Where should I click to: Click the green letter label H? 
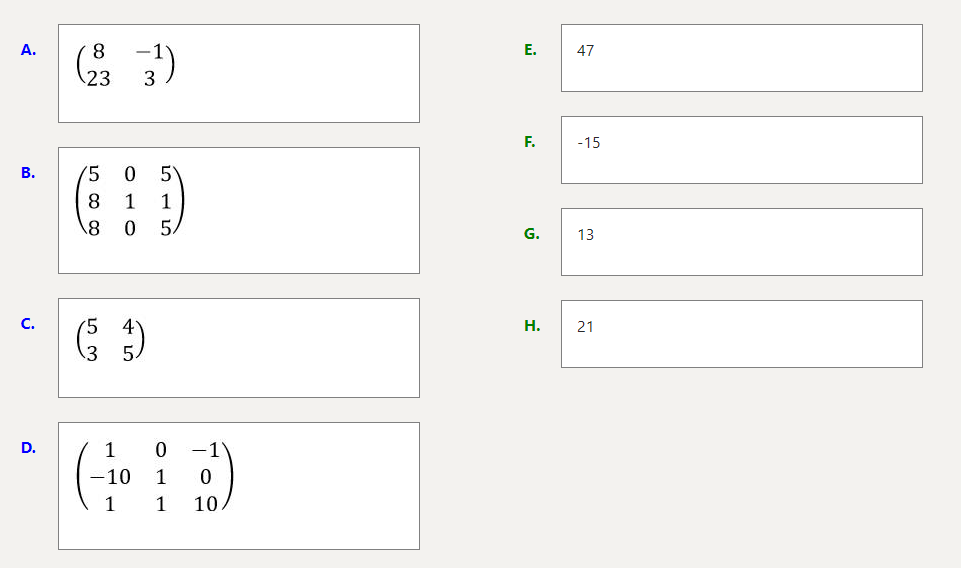[532, 326]
